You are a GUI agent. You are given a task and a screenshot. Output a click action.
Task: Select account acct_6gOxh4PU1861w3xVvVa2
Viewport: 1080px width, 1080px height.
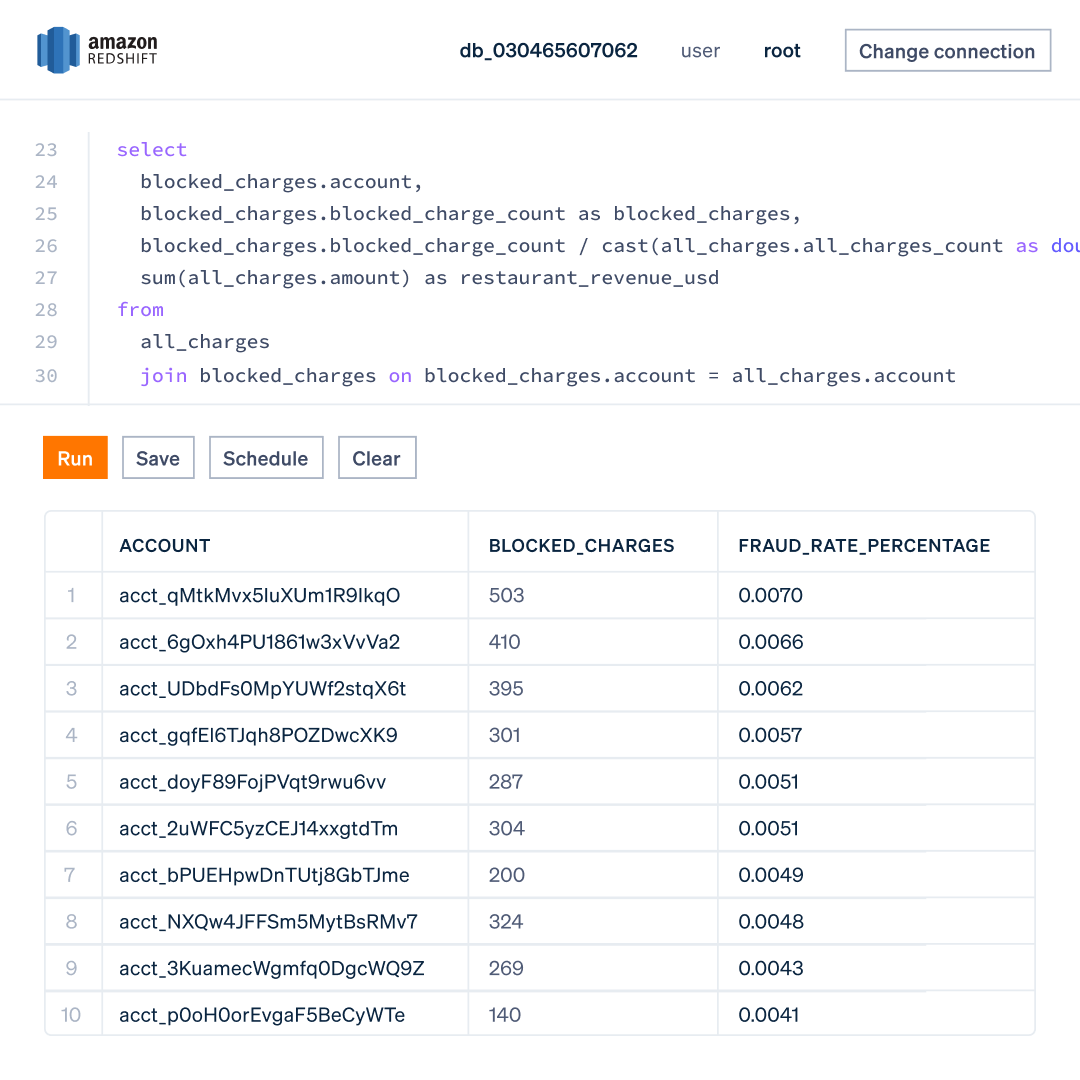(x=260, y=642)
